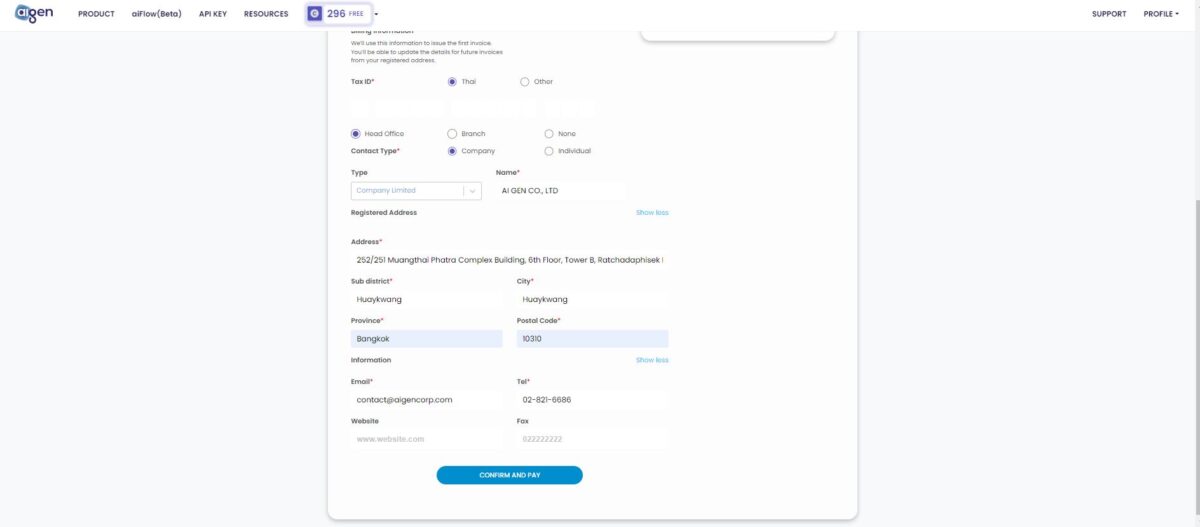Open the aiFlow(Beta) menu item
This screenshot has width=1200, height=527.
click(x=156, y=14)
